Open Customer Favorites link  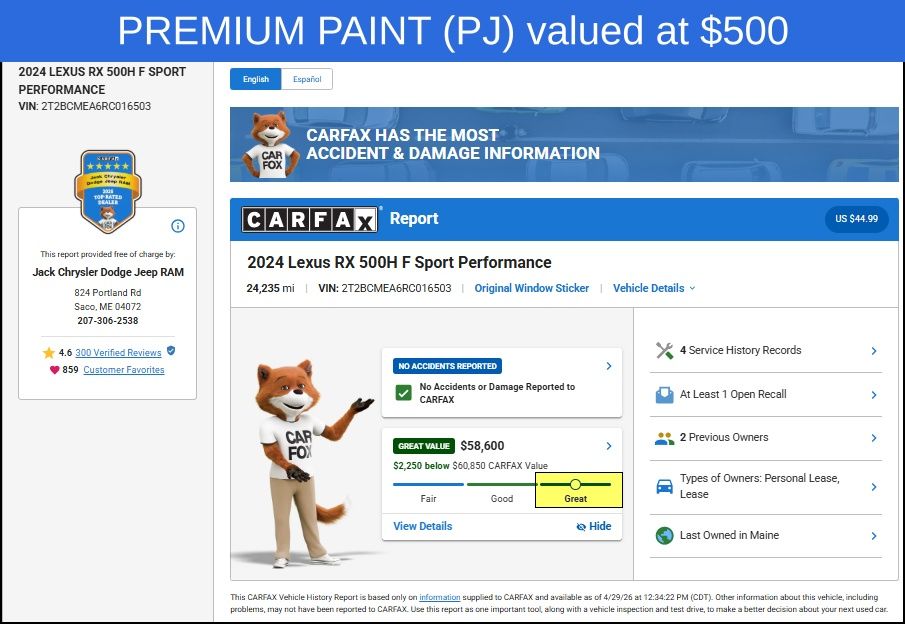tap(124, 370)
